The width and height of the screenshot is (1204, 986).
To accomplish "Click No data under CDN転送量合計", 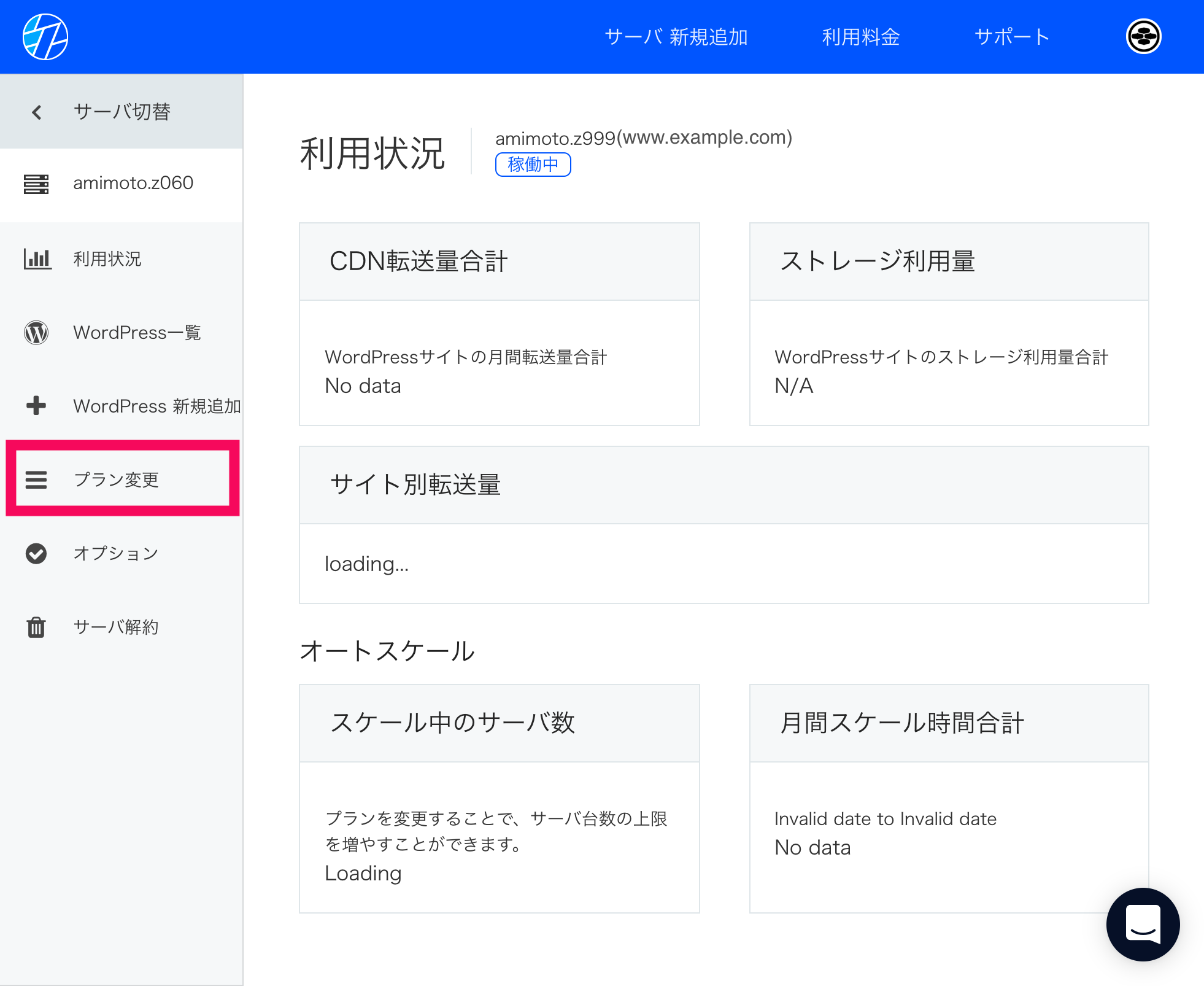I will pyautogui.click(x=363, y=386).
